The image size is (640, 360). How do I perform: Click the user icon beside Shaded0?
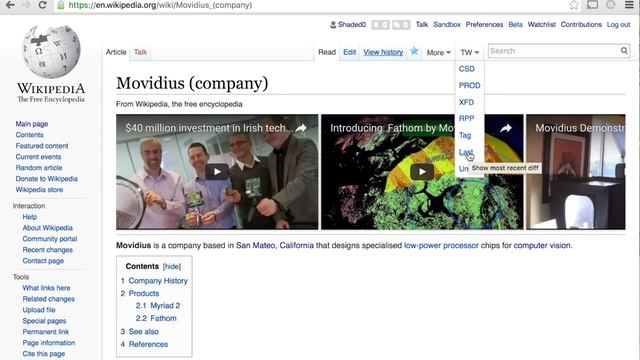point(333,24)
